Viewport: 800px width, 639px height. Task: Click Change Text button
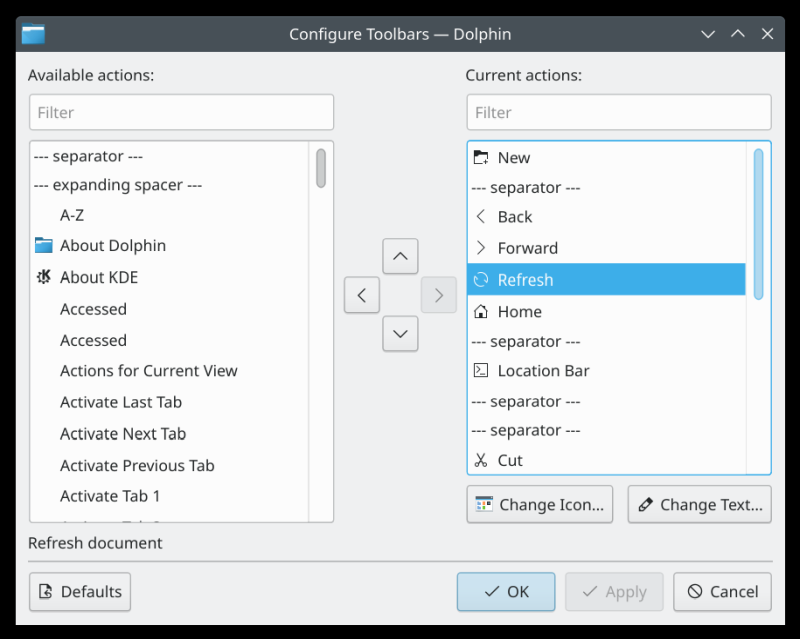tap(699, 504)
